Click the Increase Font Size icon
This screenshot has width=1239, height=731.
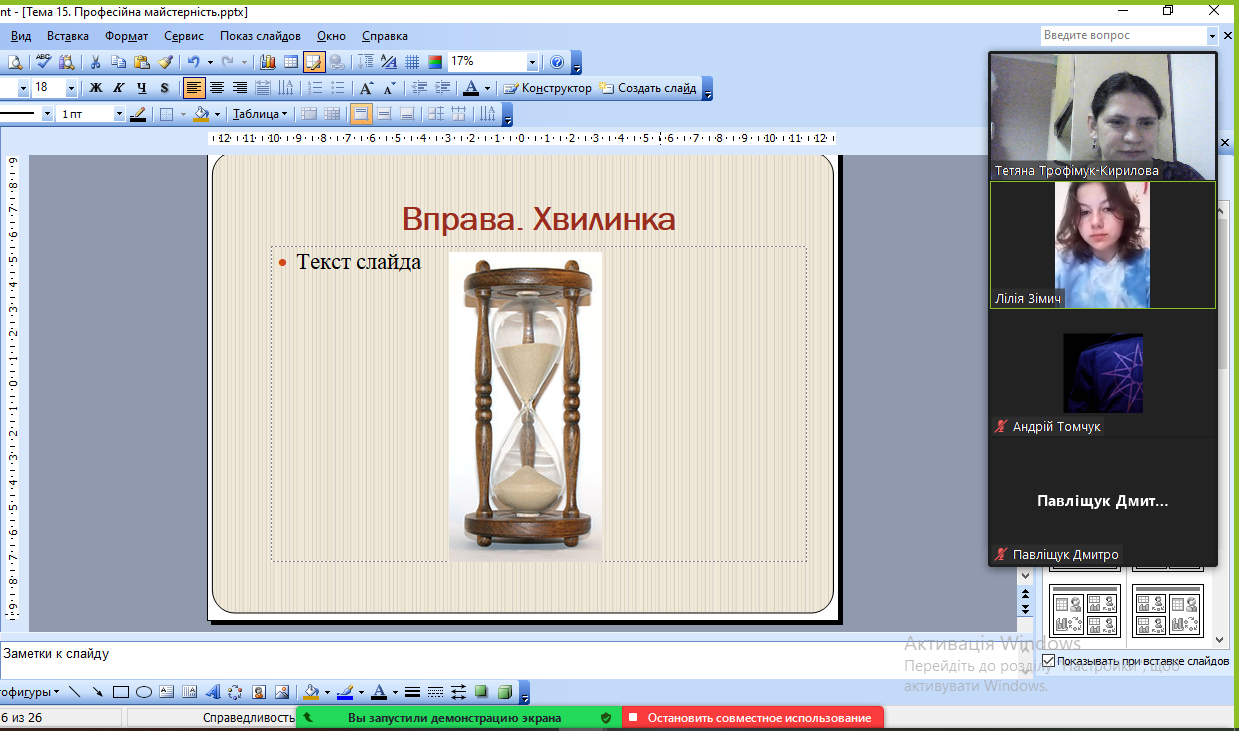coord(367,88)
